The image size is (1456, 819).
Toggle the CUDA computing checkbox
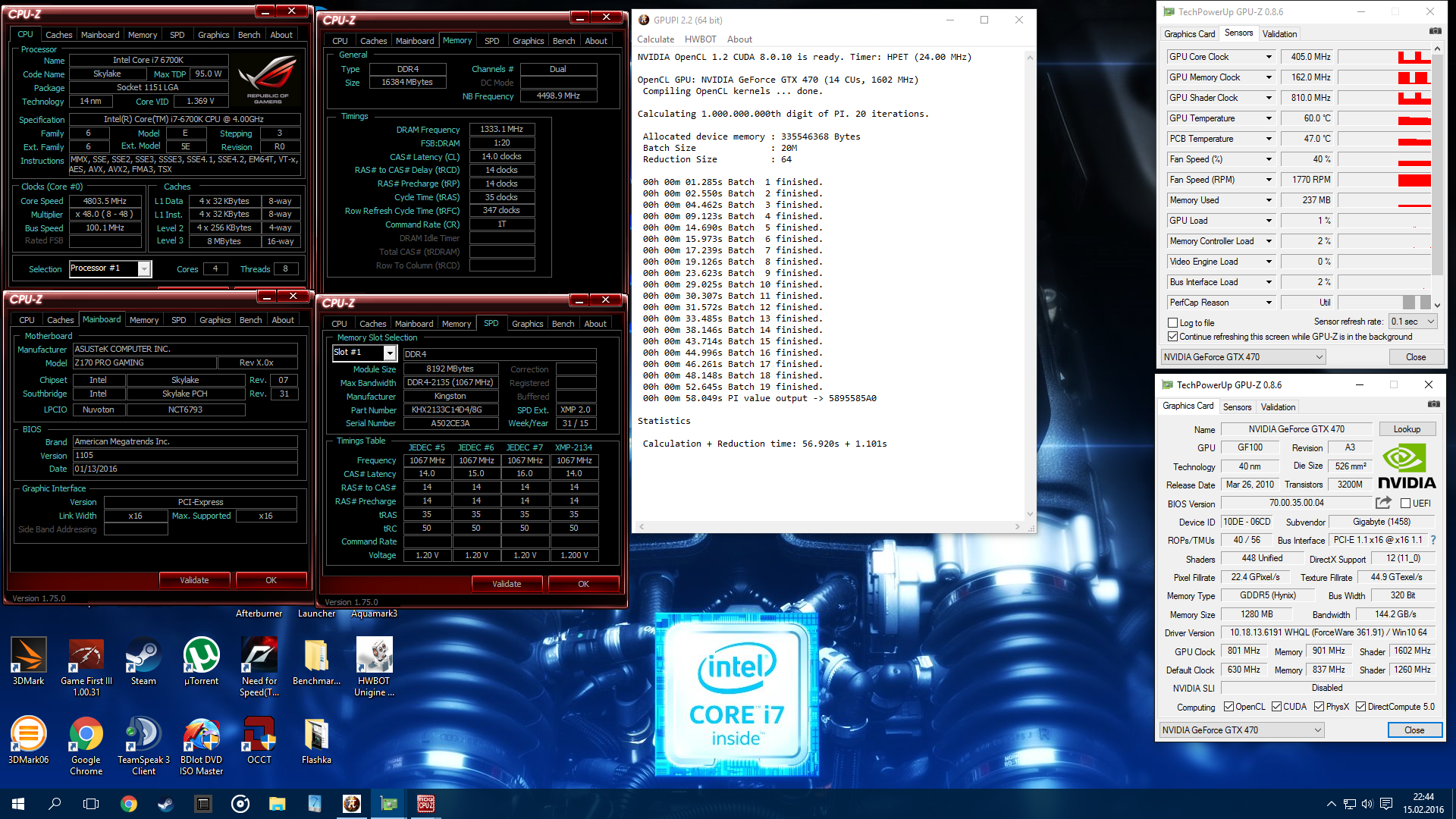coord(1276,707)
